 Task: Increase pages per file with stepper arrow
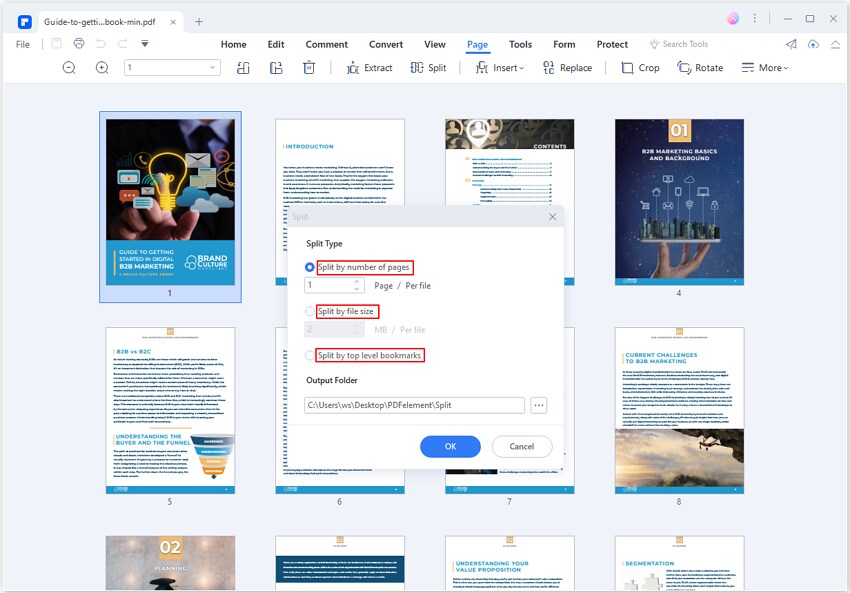click(x=356, y=280)
